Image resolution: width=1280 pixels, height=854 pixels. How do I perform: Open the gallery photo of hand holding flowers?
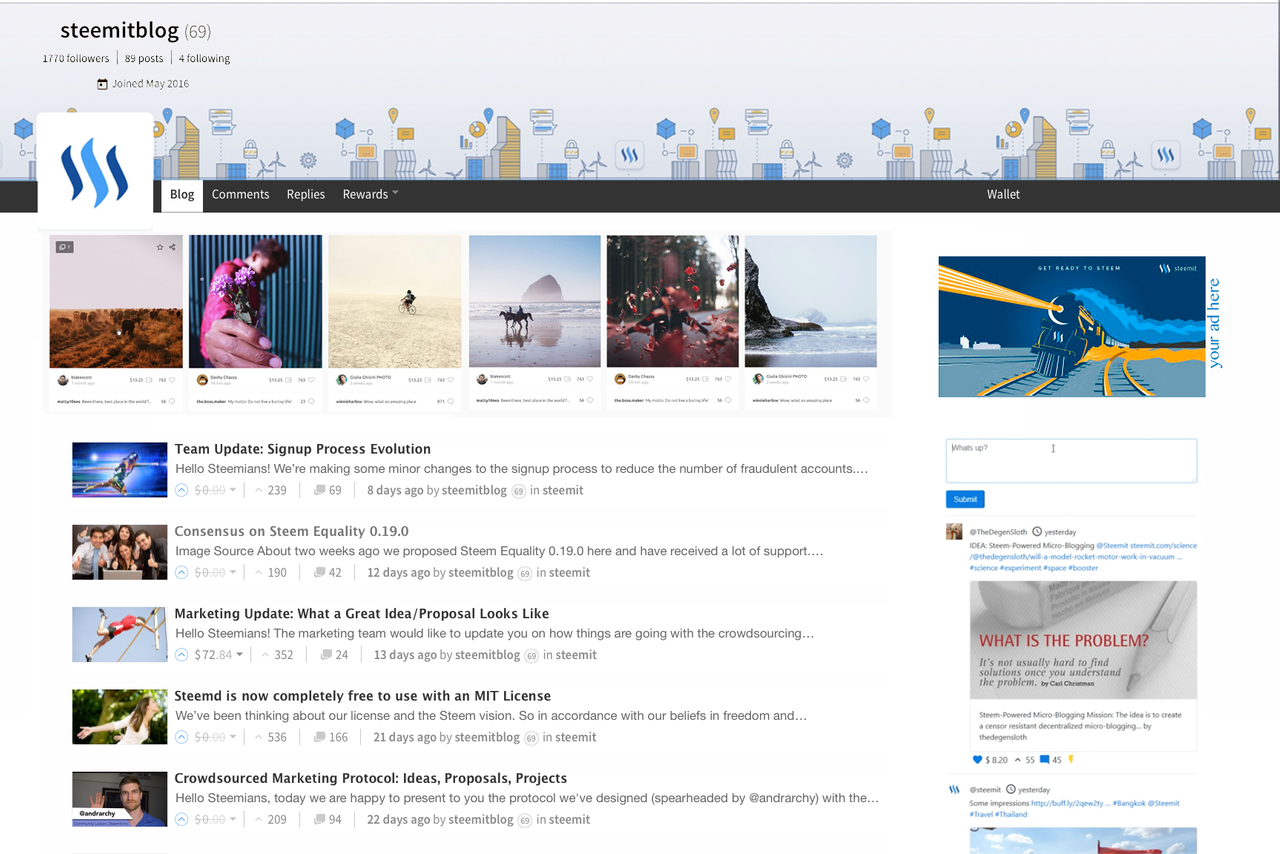255,301
